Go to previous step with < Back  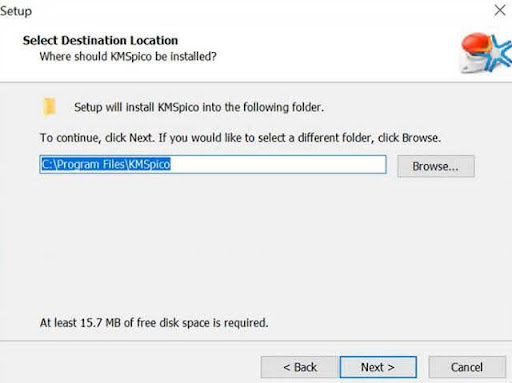[300, 367]
